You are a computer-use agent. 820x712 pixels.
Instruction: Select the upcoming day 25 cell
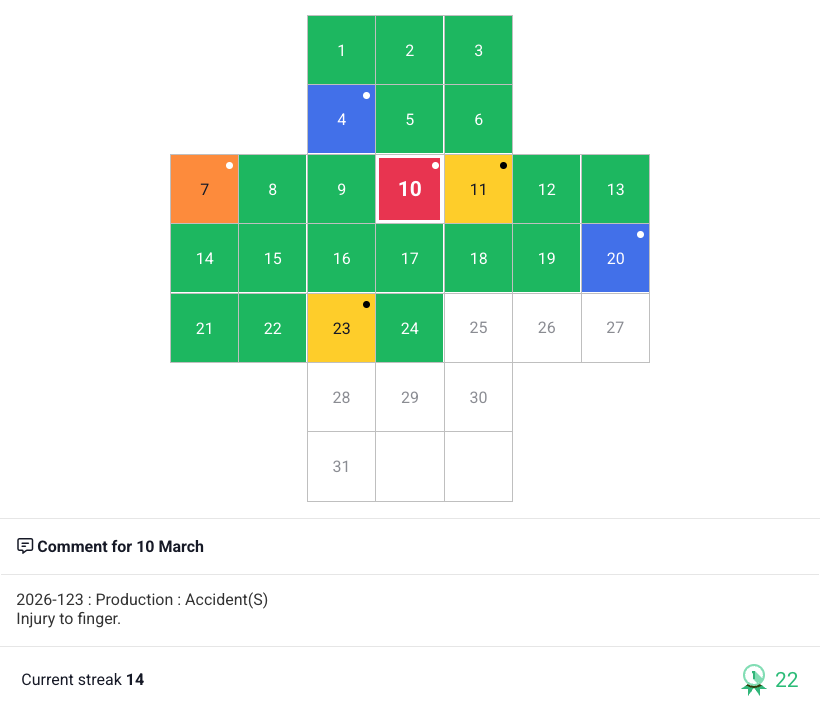pyautogui.click(x=478, y=328)
